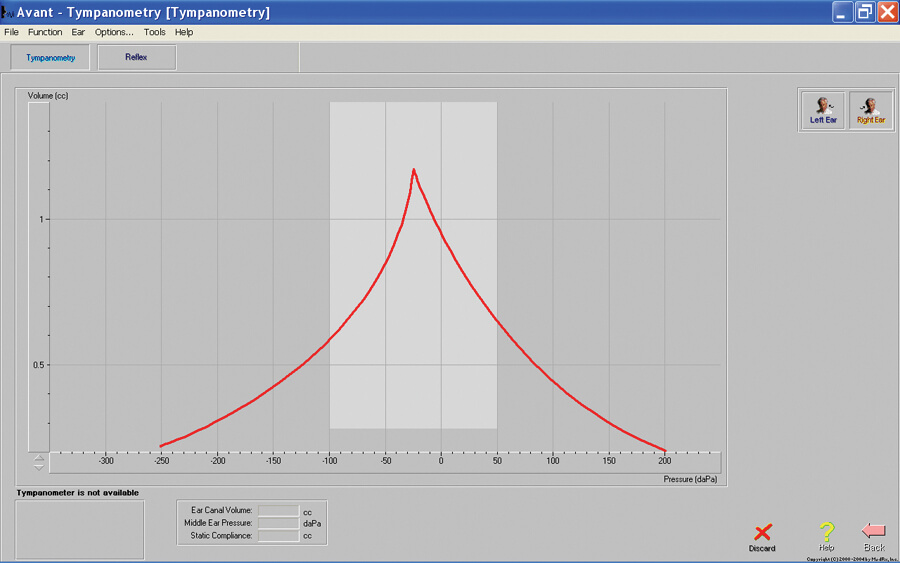900x563 pixels.
Task: Open the Function menu
Action: [x=45, y=32]
